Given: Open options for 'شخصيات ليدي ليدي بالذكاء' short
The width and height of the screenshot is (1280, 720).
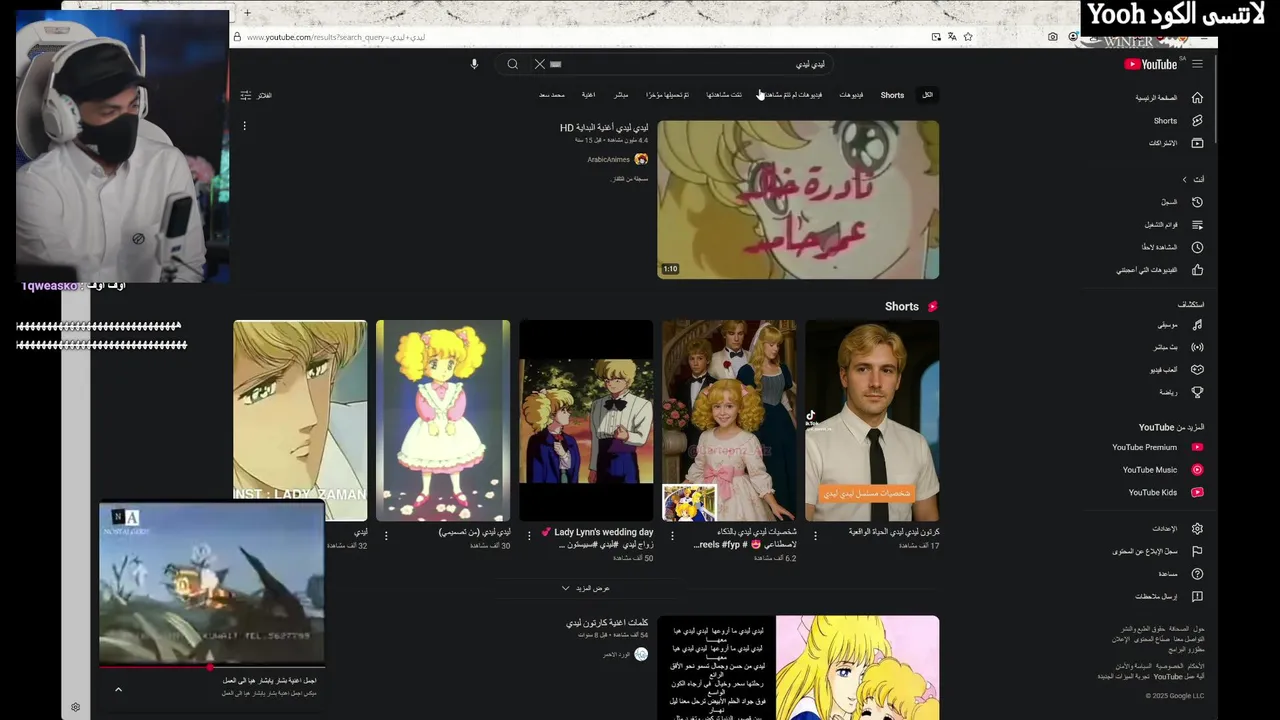Looking at the screenshot, I should click(672, 536).
